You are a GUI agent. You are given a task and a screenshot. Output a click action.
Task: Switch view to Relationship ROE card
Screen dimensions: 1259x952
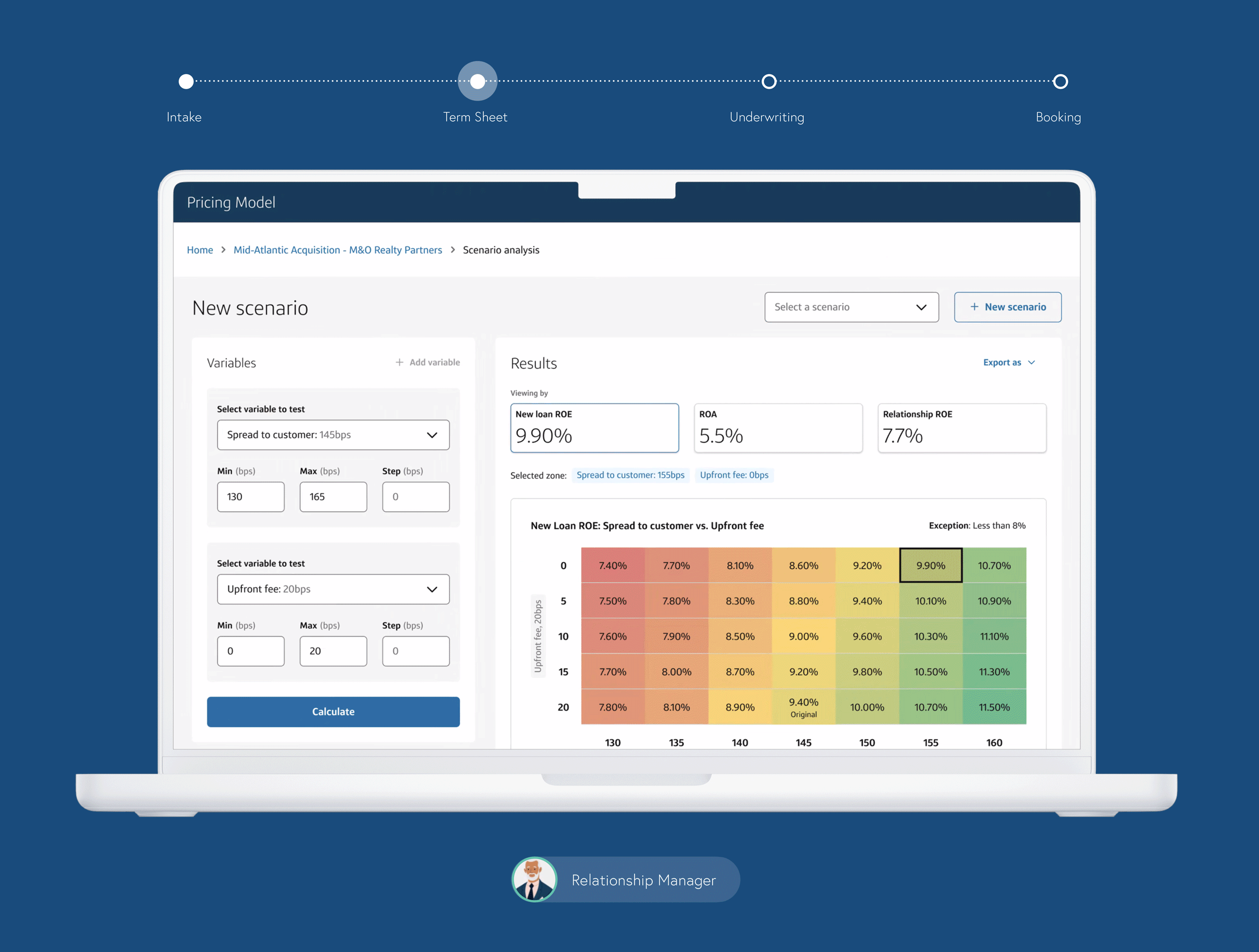961,428
